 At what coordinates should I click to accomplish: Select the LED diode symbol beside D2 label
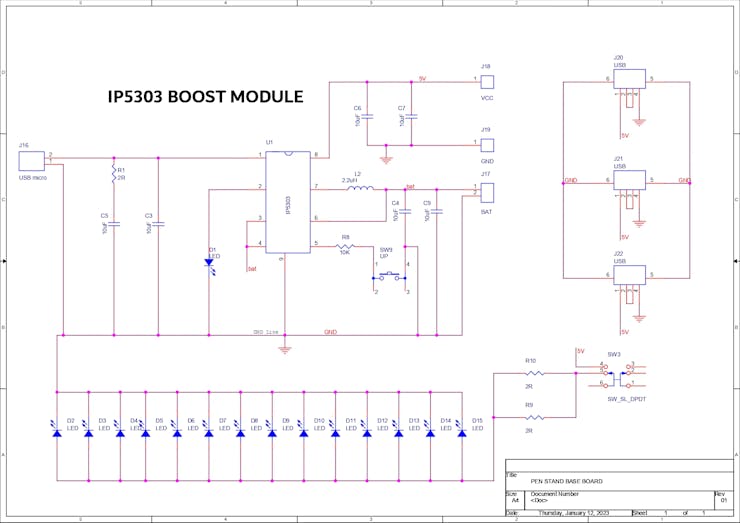57,430
